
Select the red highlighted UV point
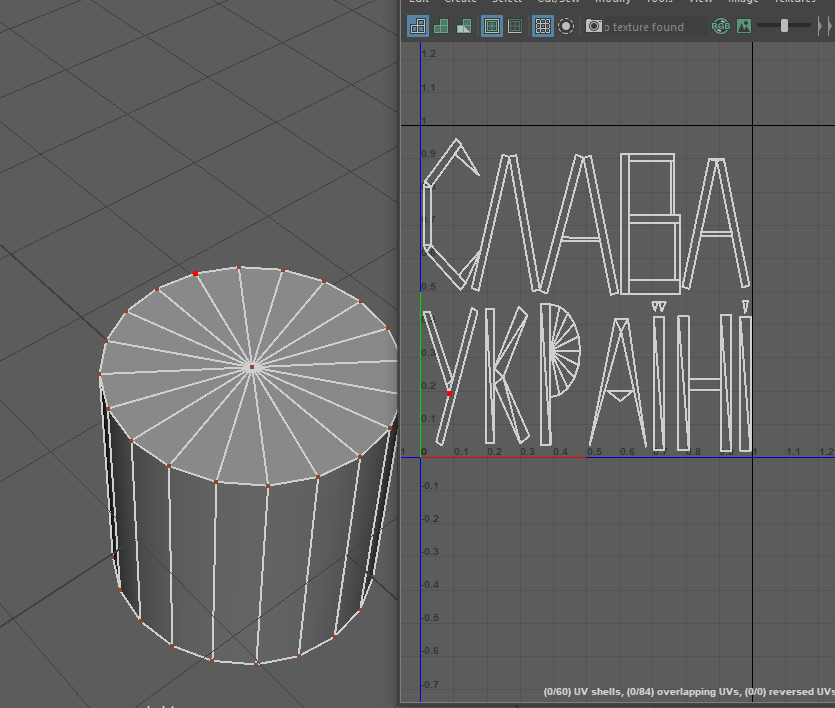pos(449,393)
